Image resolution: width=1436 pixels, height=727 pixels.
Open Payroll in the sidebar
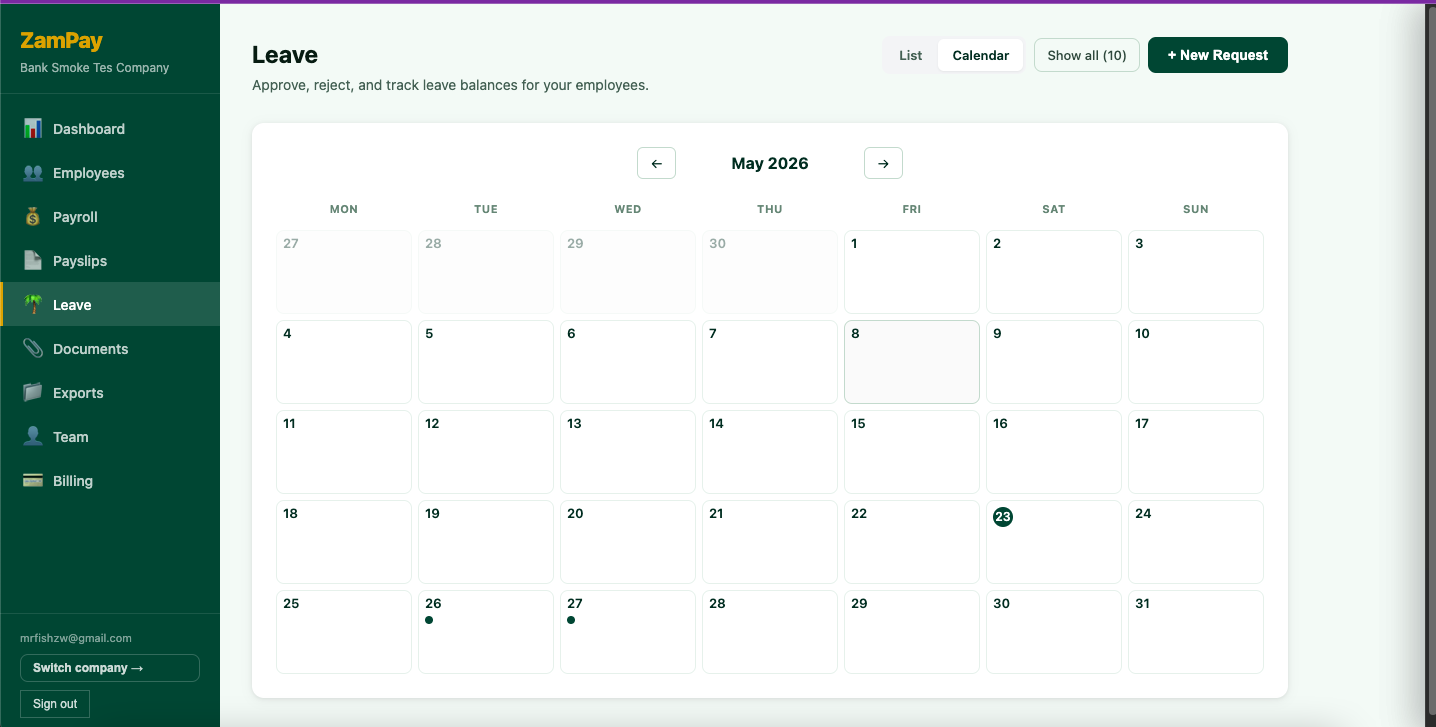click(110, 217)
